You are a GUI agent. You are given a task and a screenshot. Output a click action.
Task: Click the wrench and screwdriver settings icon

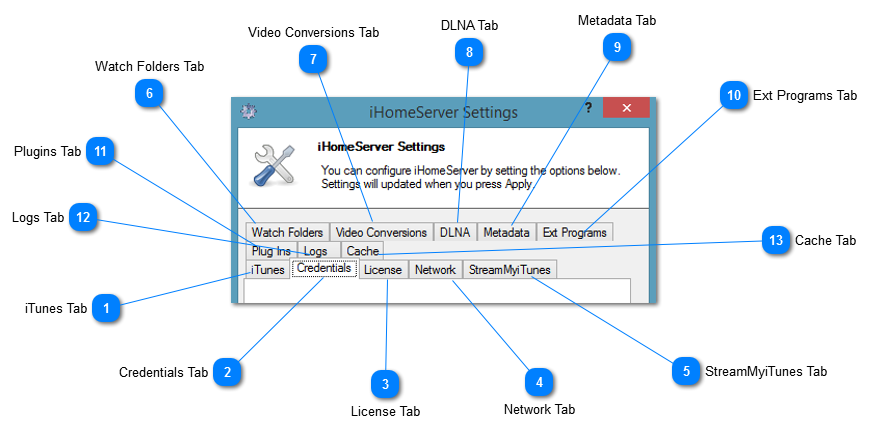(274, 165)
